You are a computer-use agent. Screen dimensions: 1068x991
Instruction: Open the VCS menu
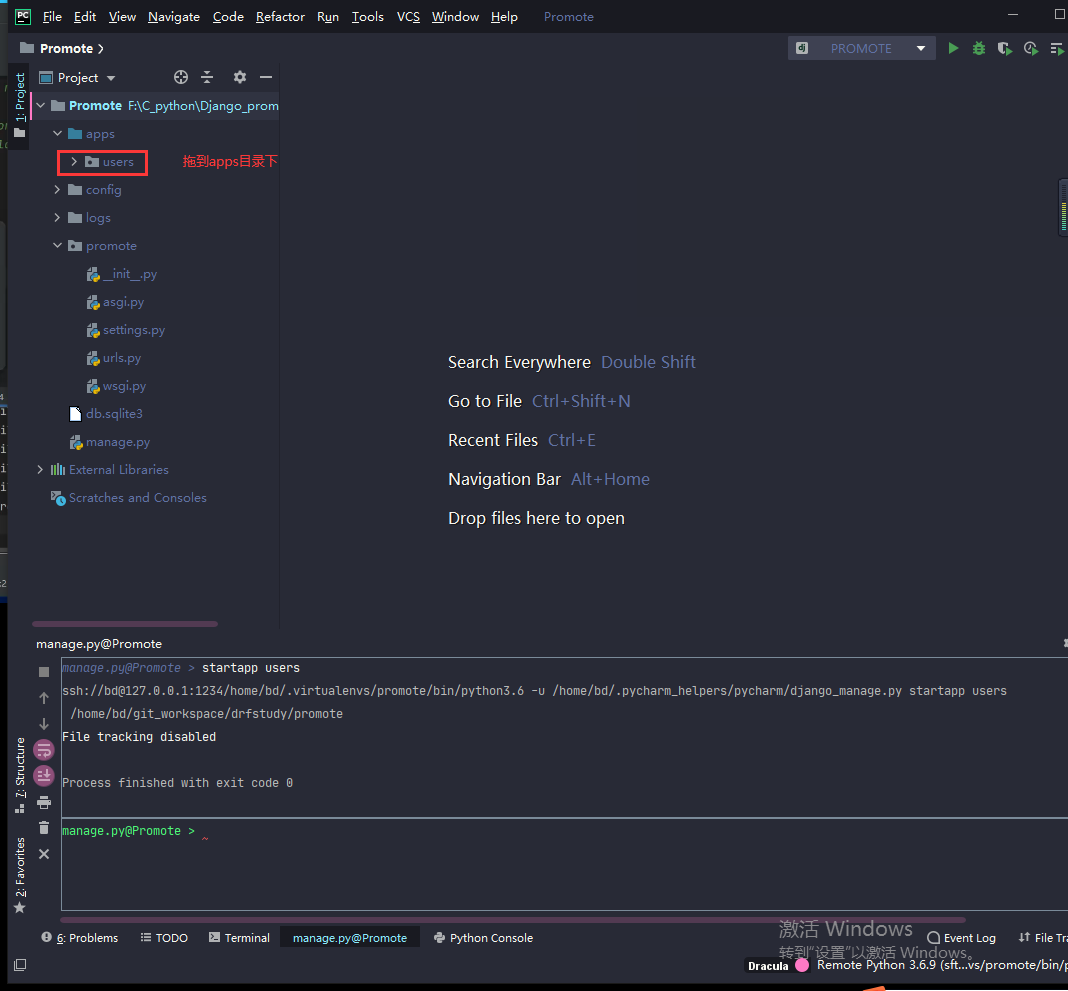408,16
